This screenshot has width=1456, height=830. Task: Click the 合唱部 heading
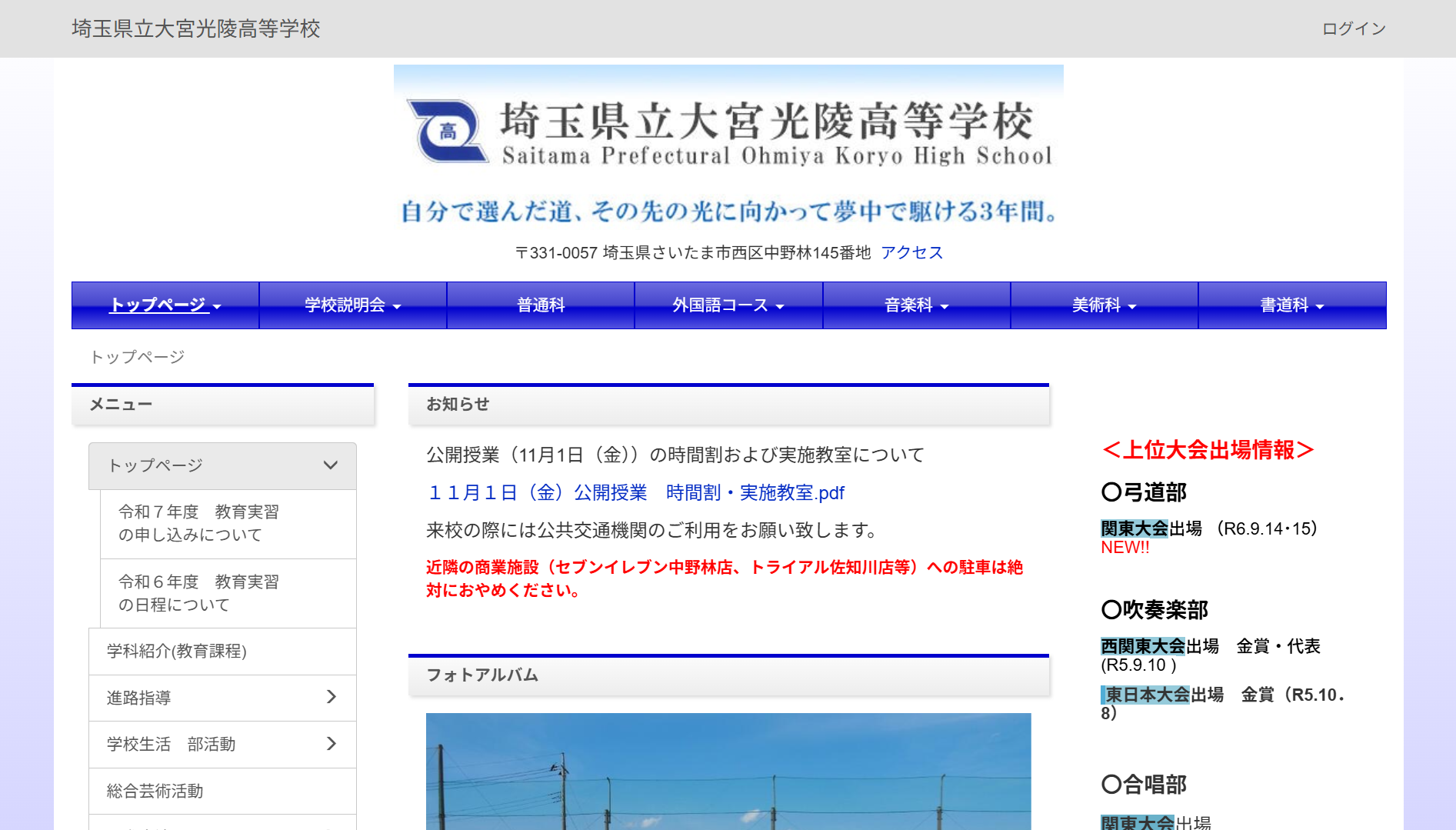tap(1144, 785)
